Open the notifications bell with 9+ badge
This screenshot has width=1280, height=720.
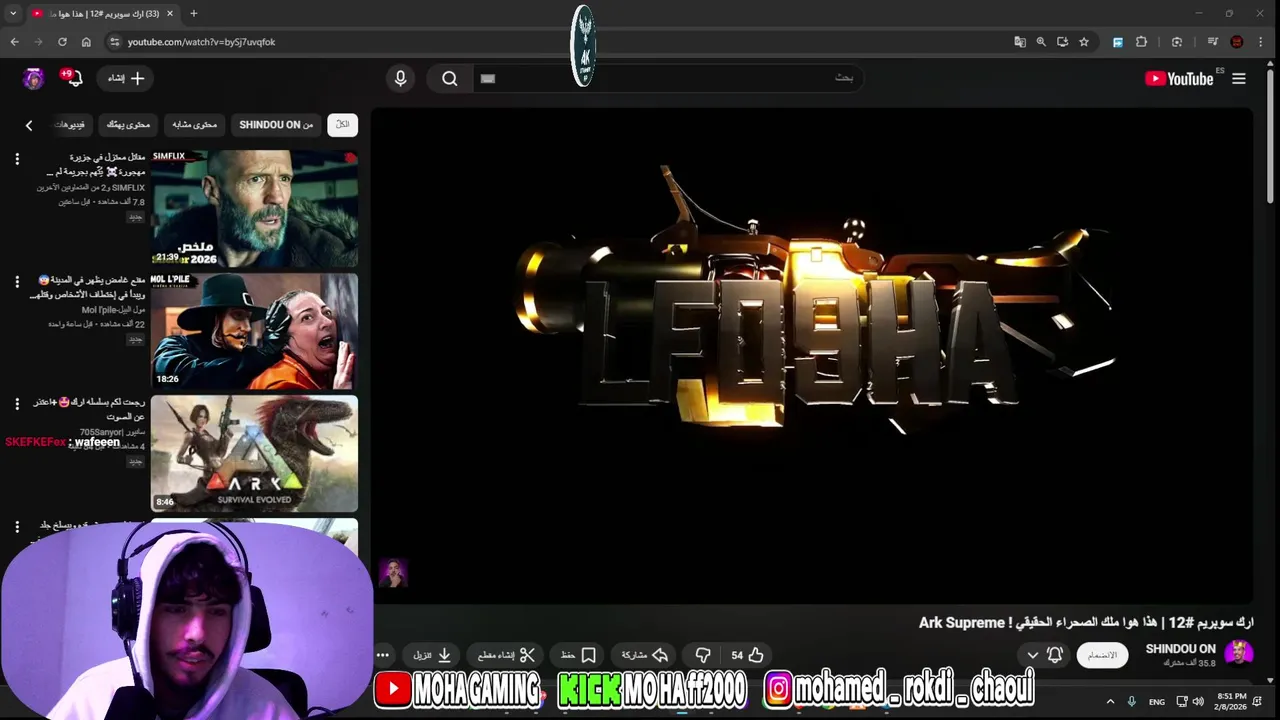(x=72, y=78)
